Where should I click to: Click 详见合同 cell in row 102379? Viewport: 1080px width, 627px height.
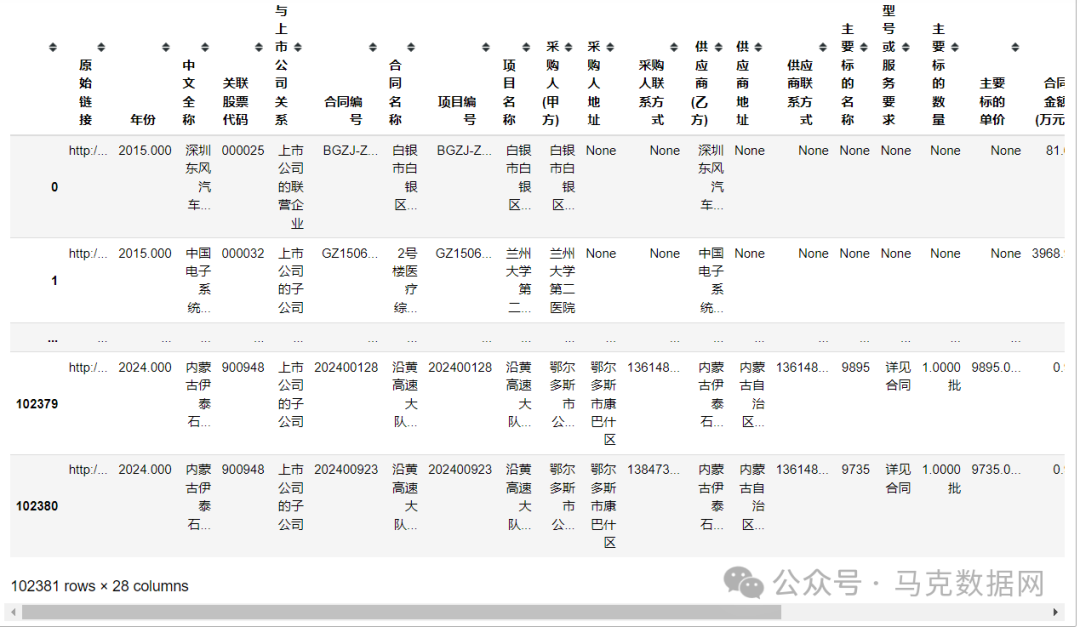tap(898, 376)
